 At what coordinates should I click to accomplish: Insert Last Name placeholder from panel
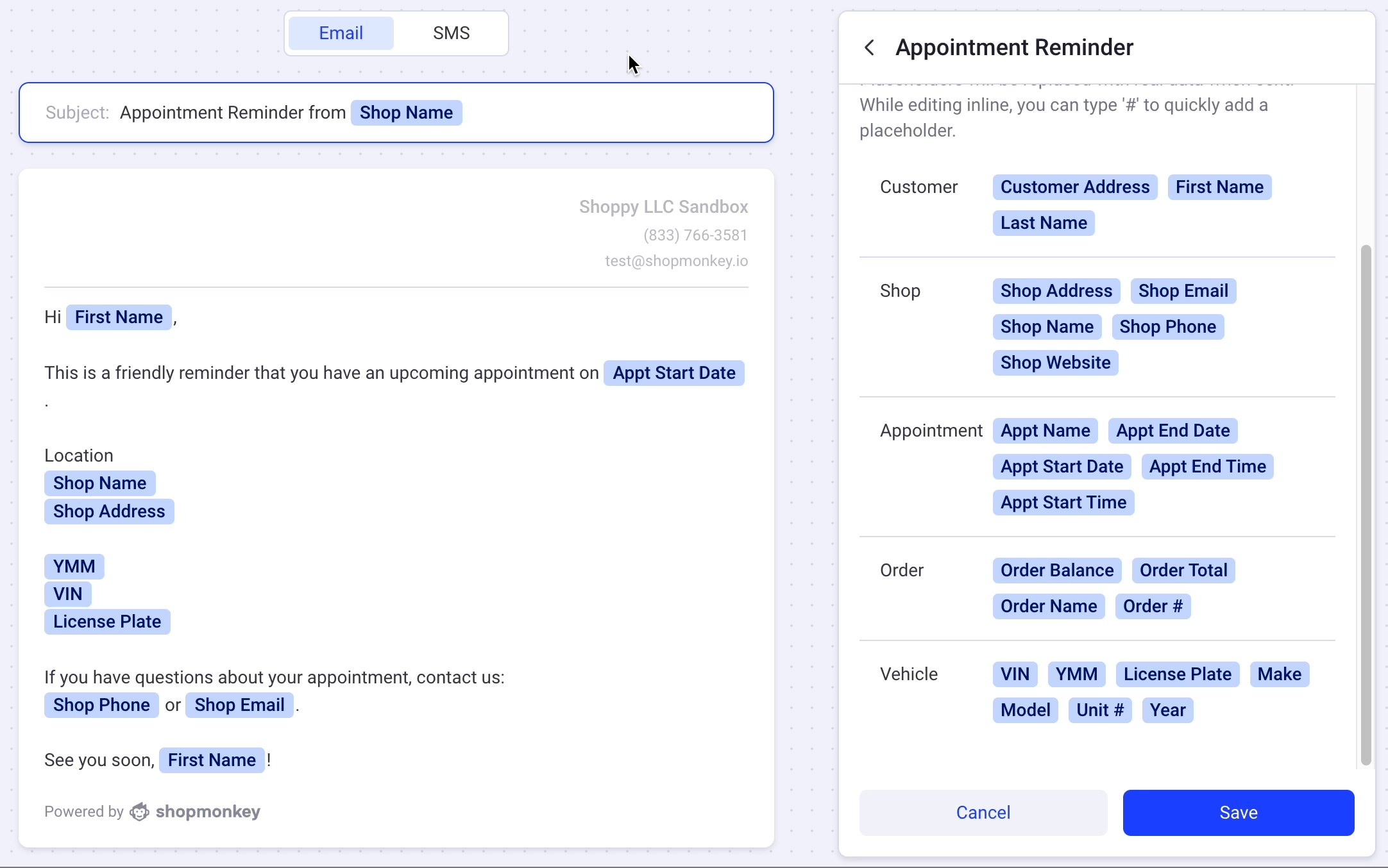click(1044, 223)
